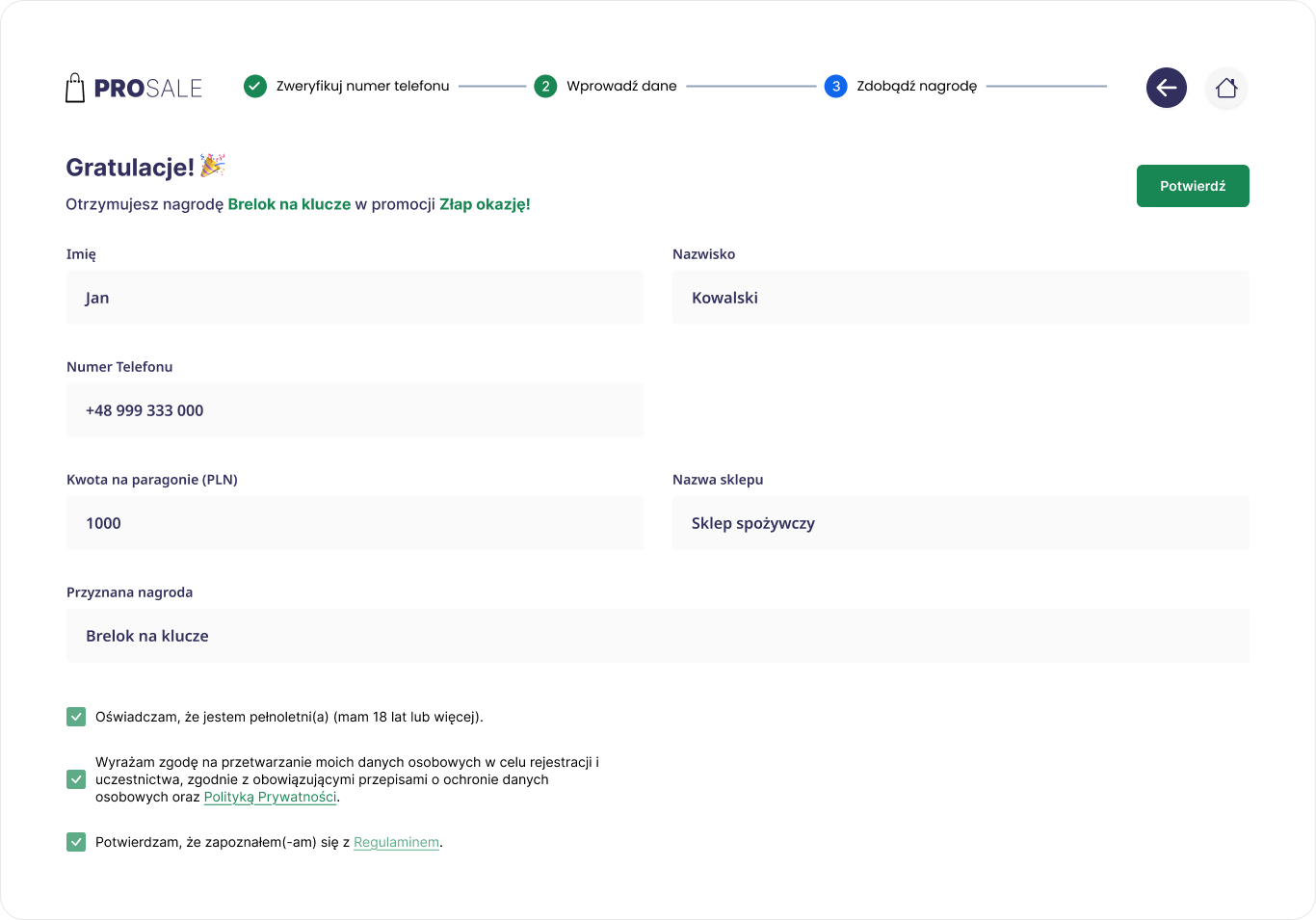Image resolution: width=1316 pixels, height=920 pixels.
Task: Uncheck the Regulamin acknowledgment checkbox
Action: coord(76,842)
